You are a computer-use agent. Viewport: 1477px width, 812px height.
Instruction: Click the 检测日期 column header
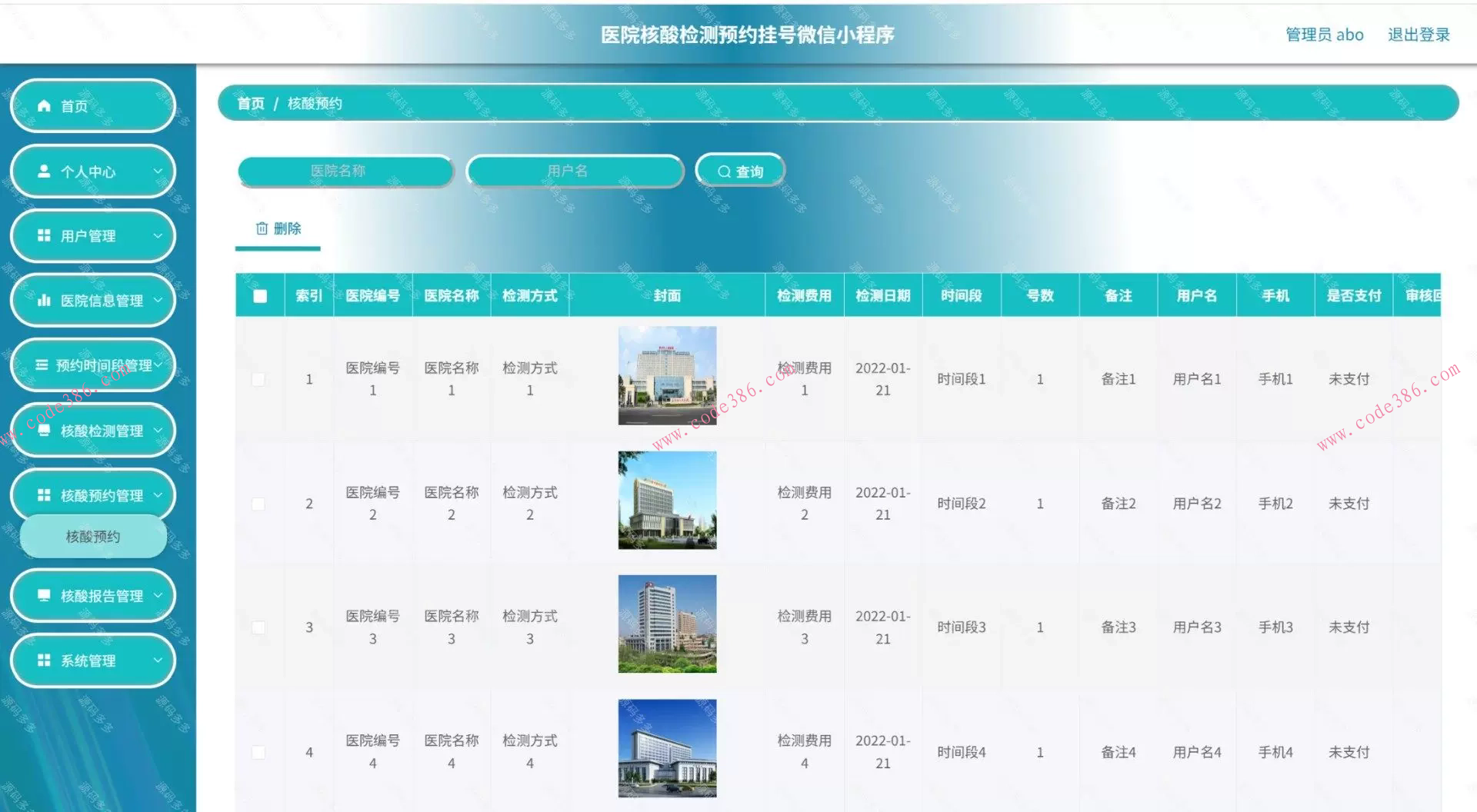tap(883, 295)
